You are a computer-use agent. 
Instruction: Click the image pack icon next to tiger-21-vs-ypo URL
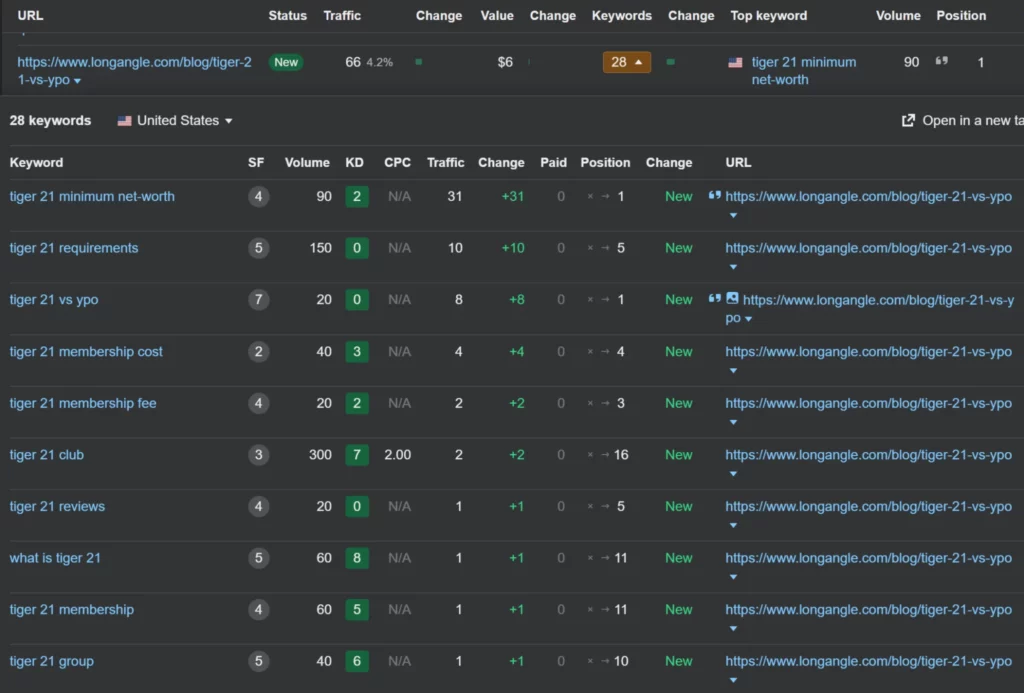coord(732,298)
